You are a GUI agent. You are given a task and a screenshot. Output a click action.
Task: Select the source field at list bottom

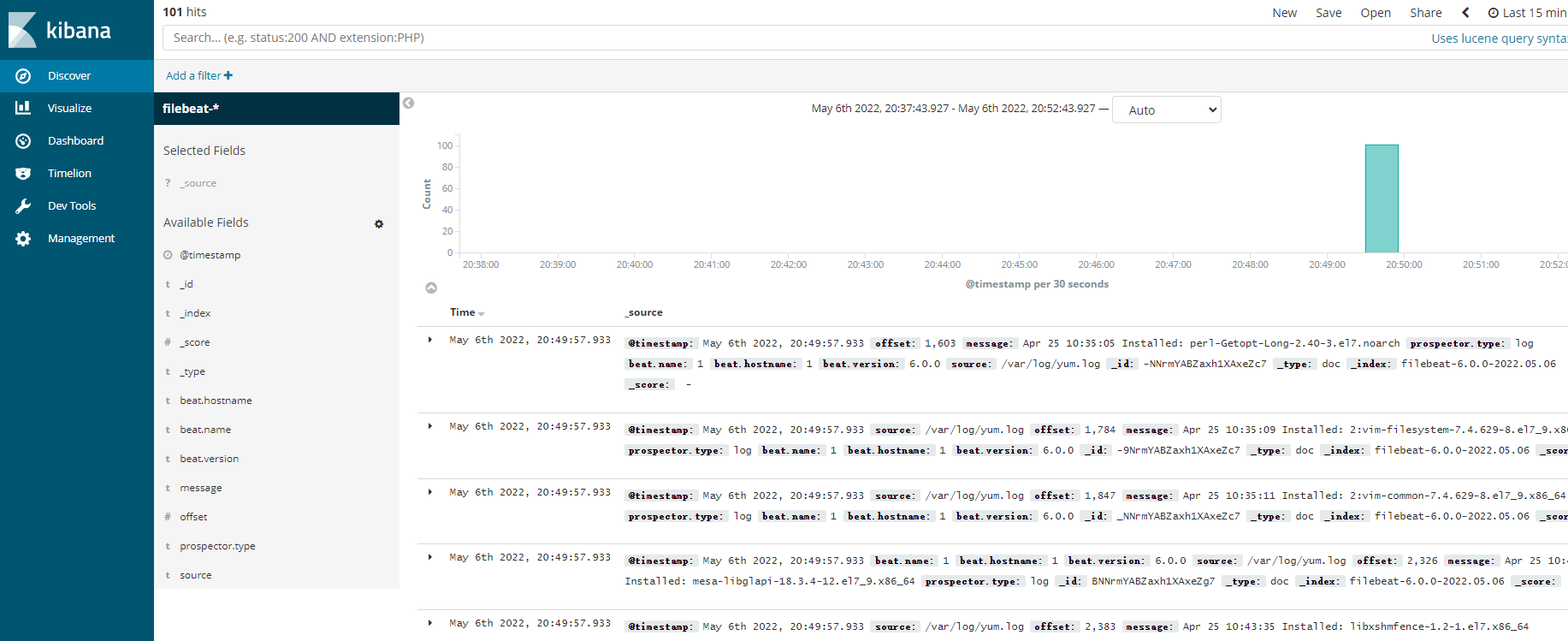(196, 575)
